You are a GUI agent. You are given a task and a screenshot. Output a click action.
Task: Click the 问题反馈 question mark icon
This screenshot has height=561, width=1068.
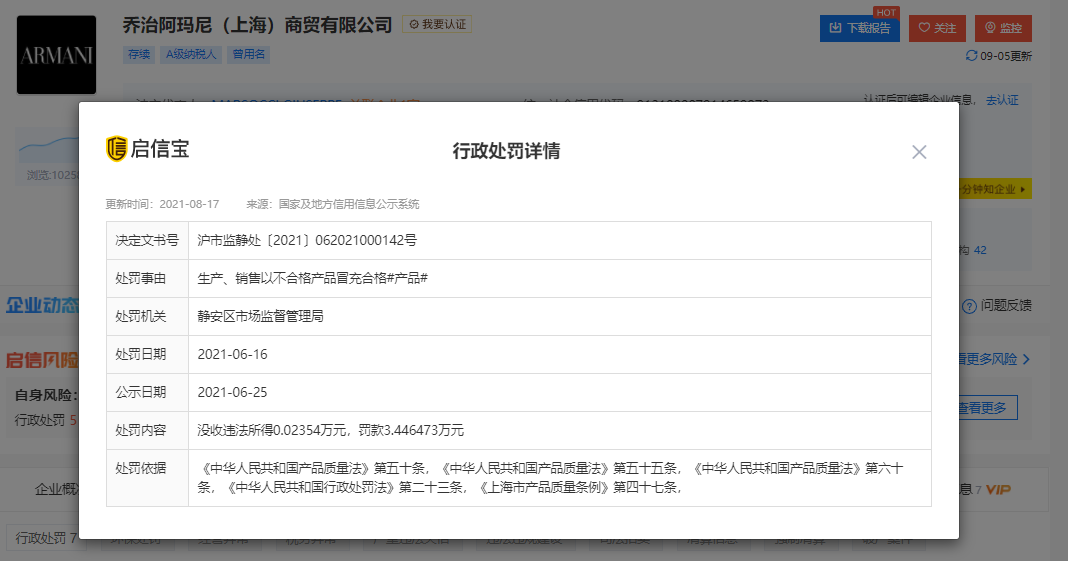pyautogui.click(x=968, y=306)
